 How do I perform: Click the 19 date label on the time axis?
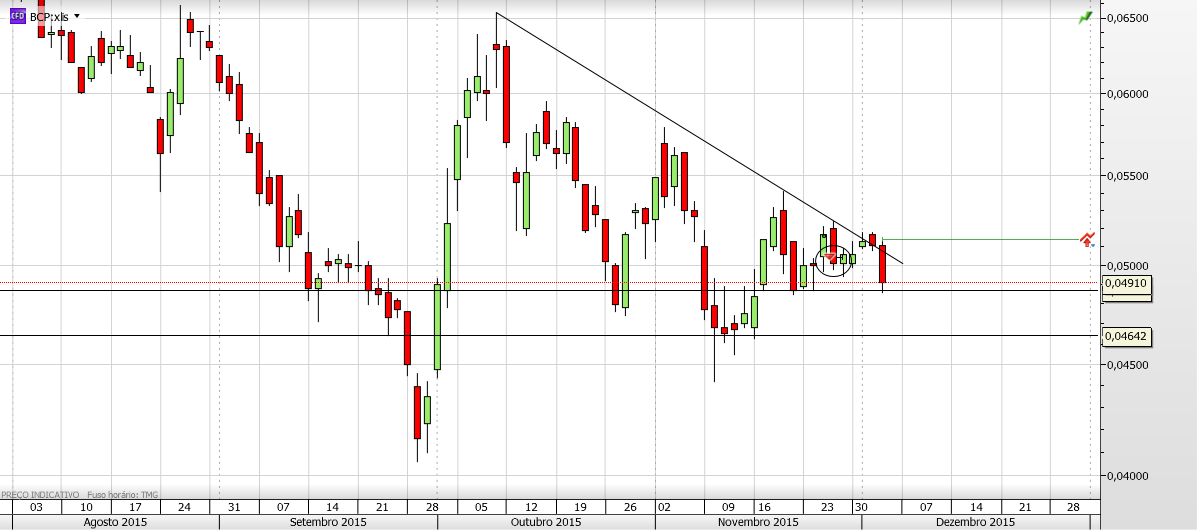(x=580, y=507)
